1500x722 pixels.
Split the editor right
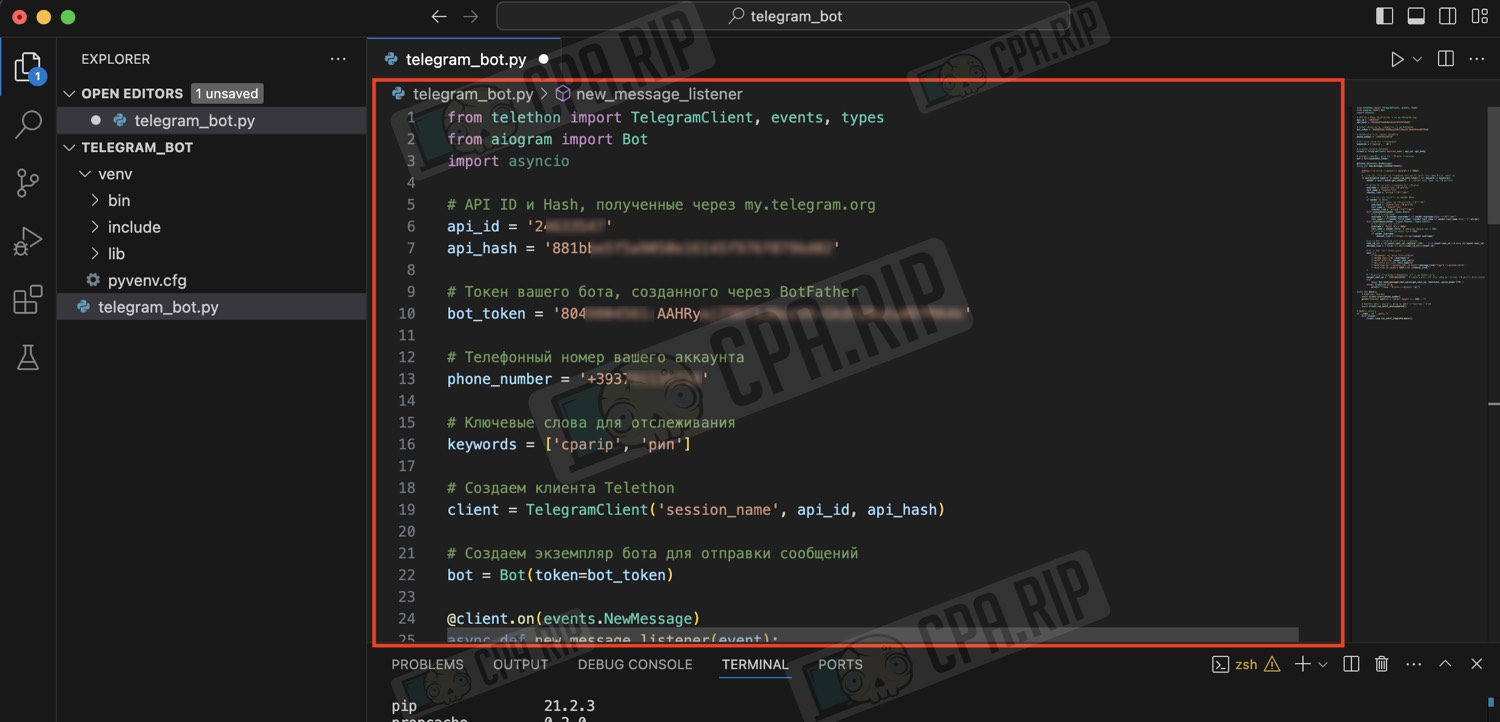(1445, 59)
